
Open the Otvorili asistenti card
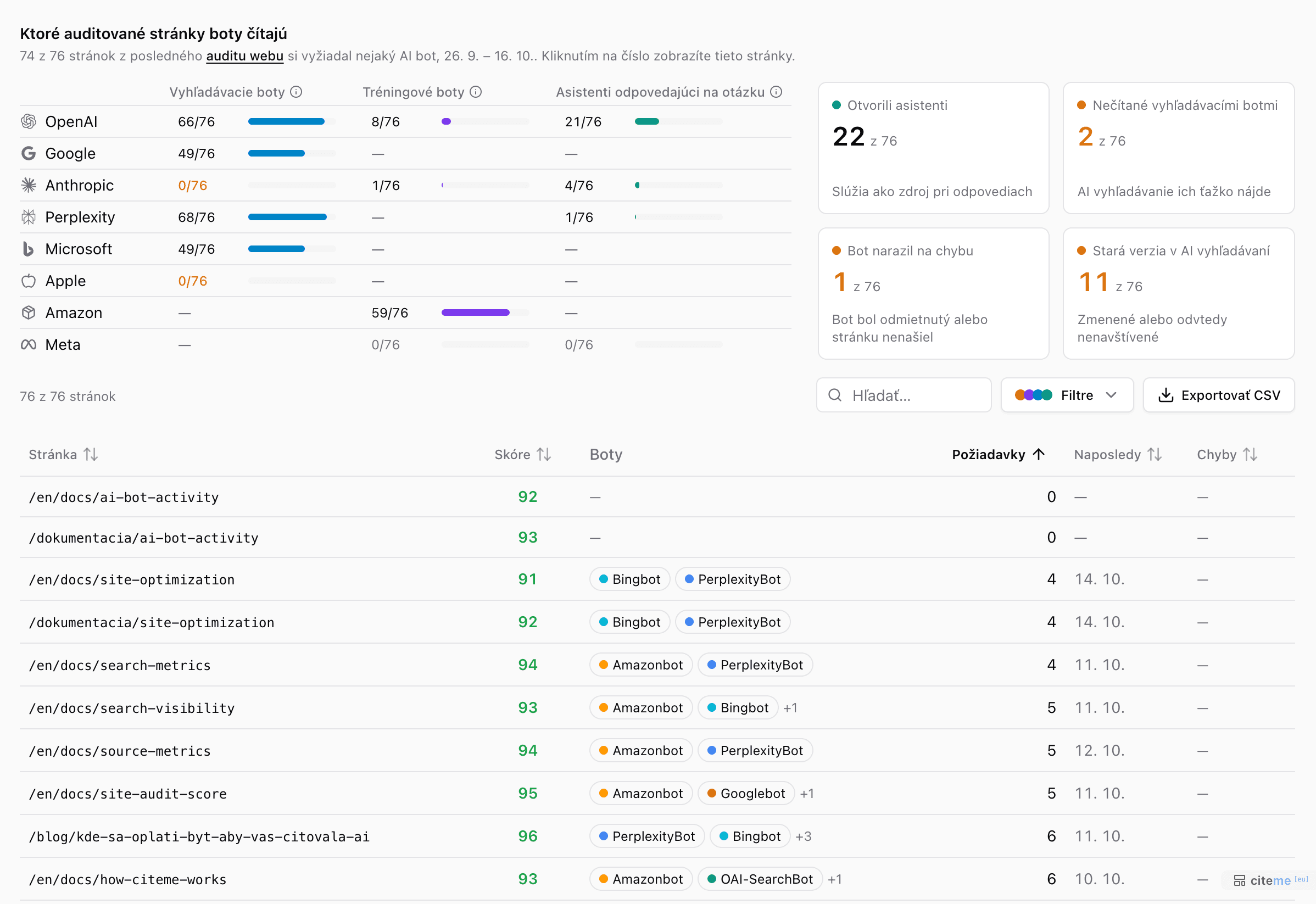click(933, 148)
